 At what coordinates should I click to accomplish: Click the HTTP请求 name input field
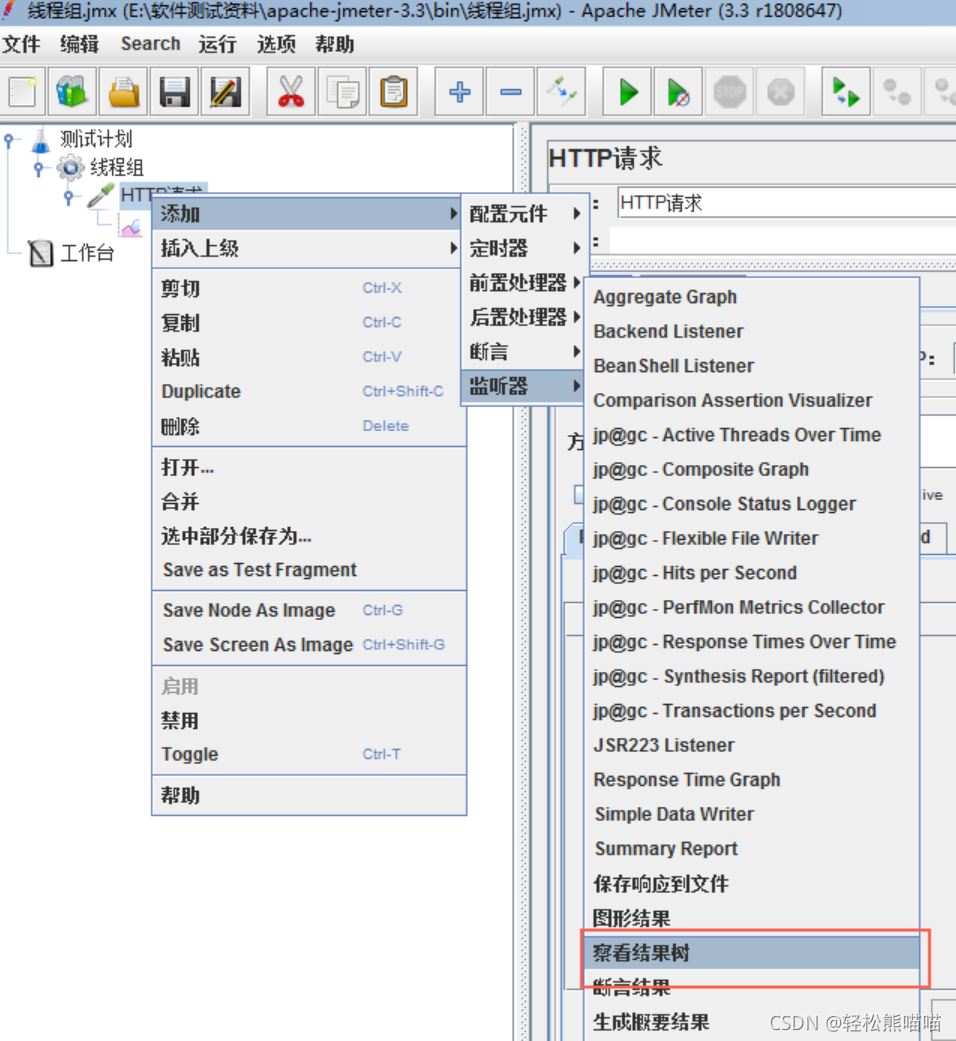[x=786, y=202]
